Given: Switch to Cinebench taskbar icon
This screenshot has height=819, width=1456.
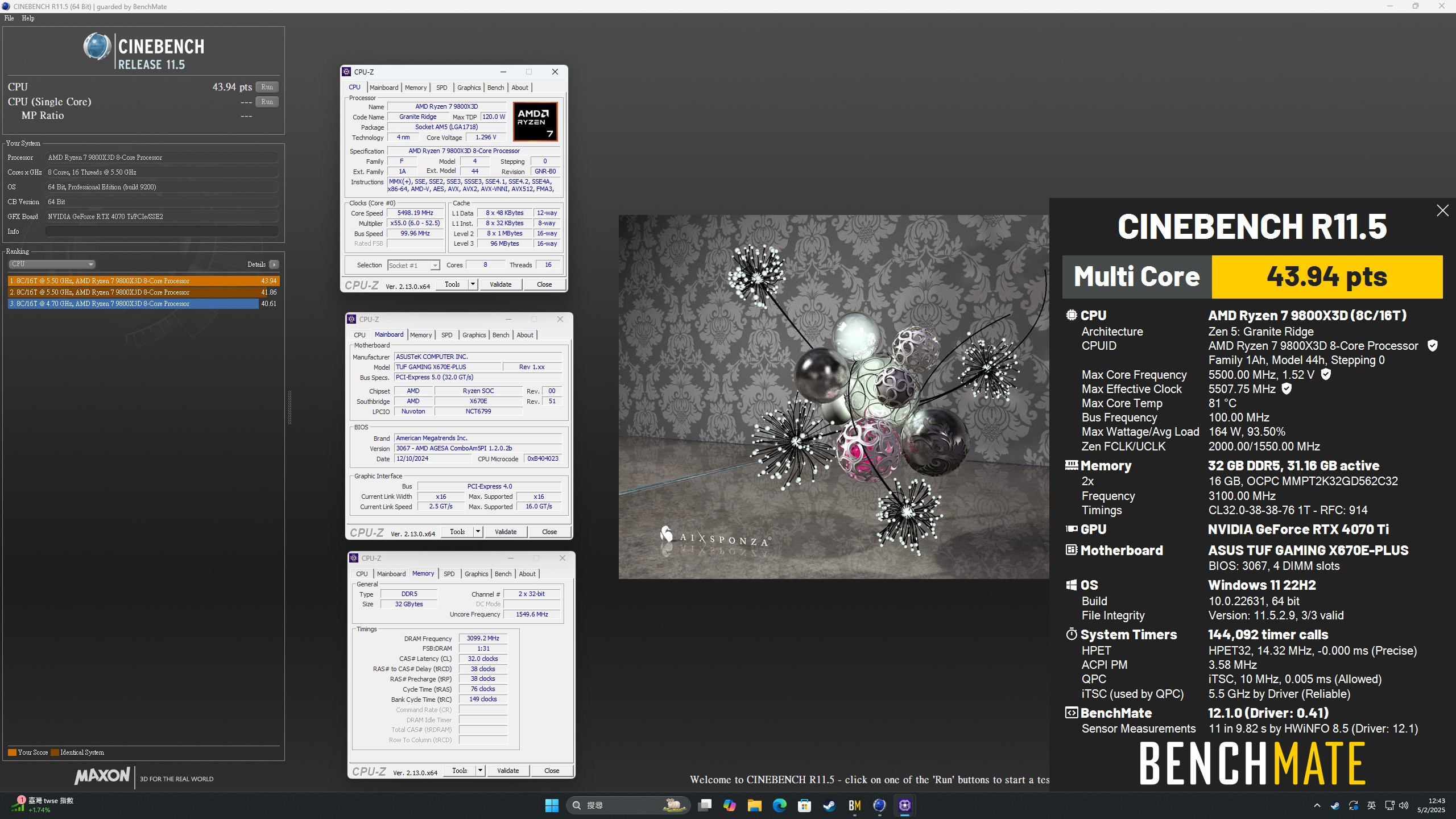Looking at the screenshot, I should click(879, 805).
